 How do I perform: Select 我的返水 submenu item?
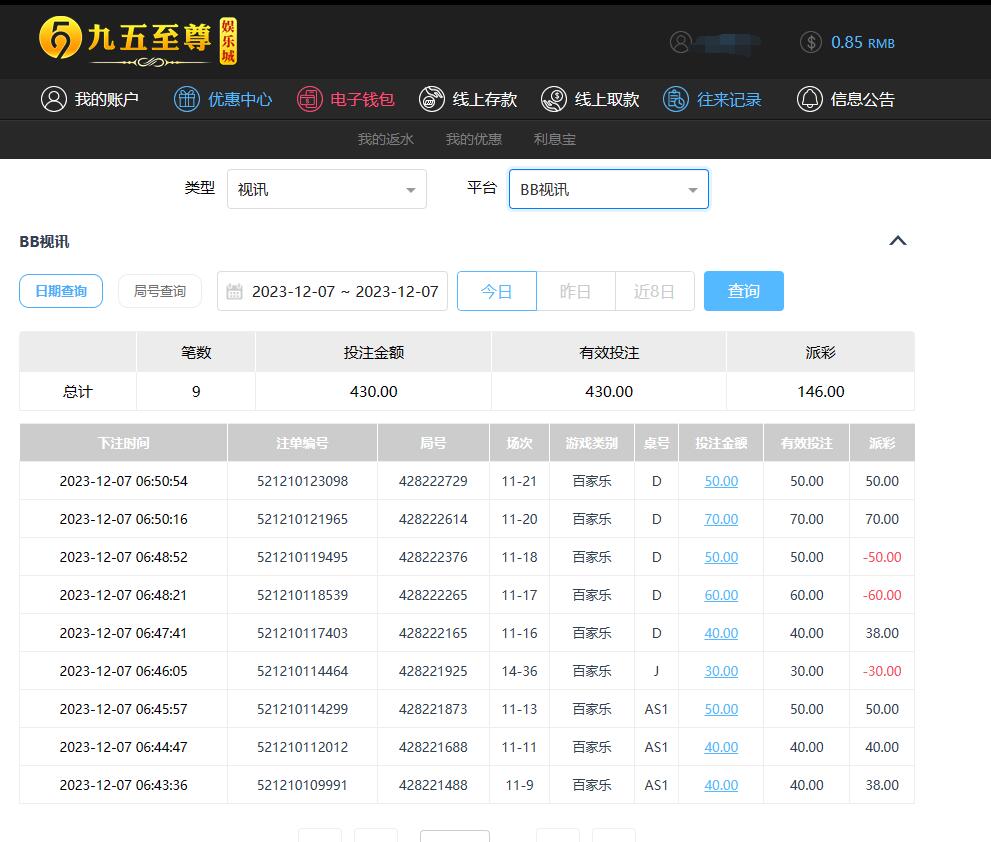(x=386, y=139)
